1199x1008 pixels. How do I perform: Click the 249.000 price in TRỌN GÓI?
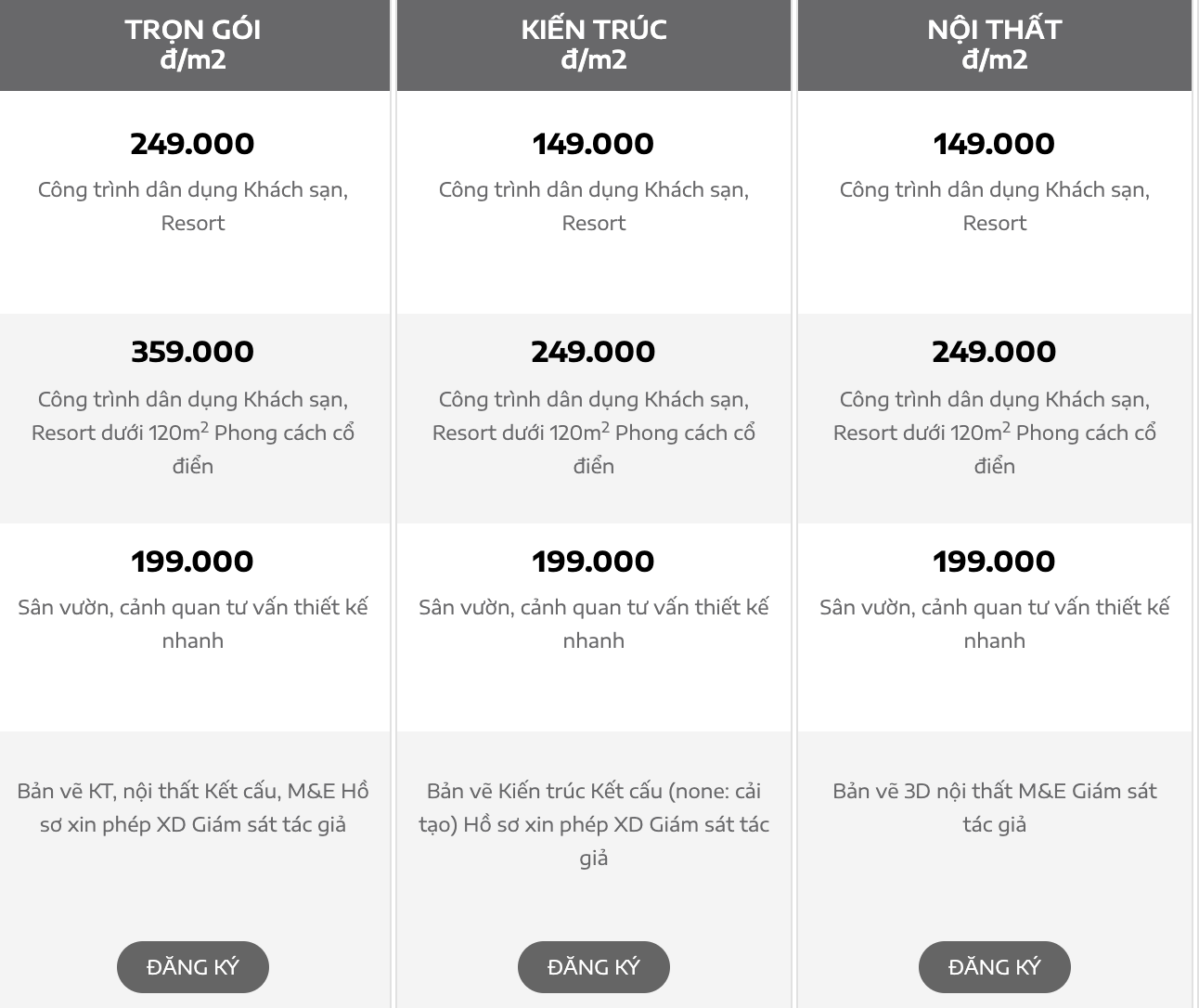click(193, 144)
